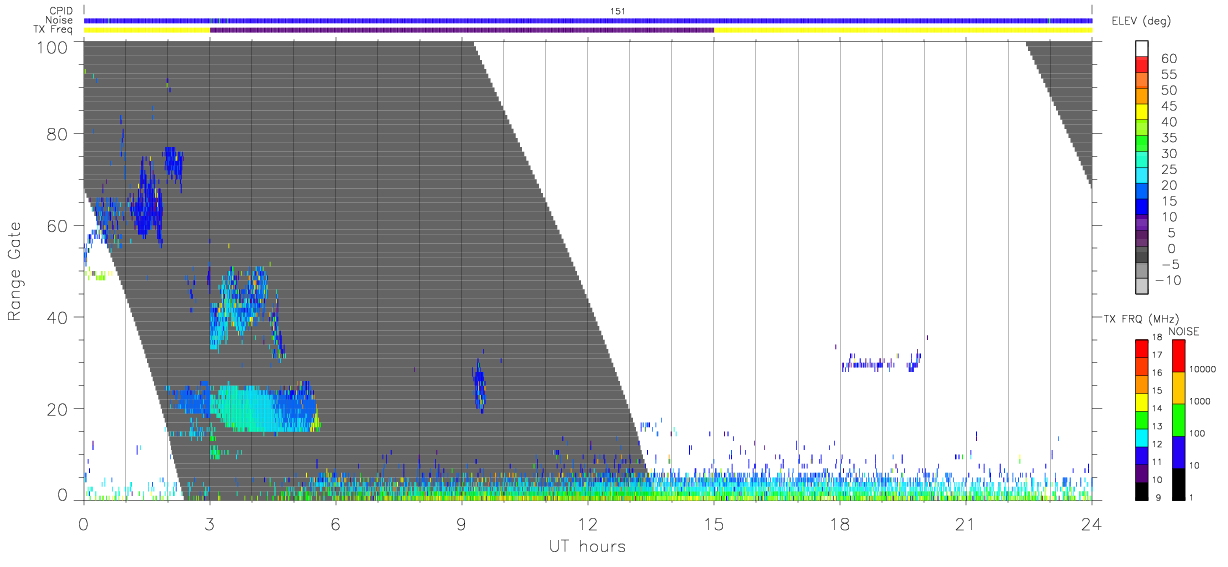1228x567 pixels.
Task: Click the CPID value '151'
Action: [x=618, y=11]
